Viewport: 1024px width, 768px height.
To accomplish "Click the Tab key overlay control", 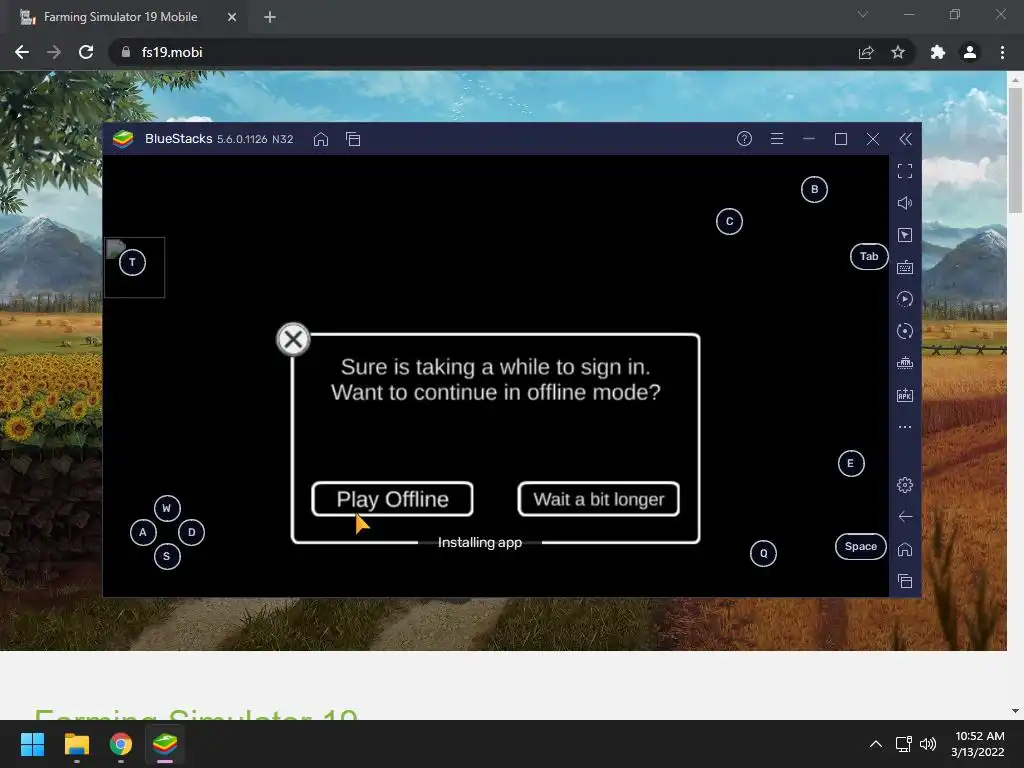I will click(x=869, y=256).
